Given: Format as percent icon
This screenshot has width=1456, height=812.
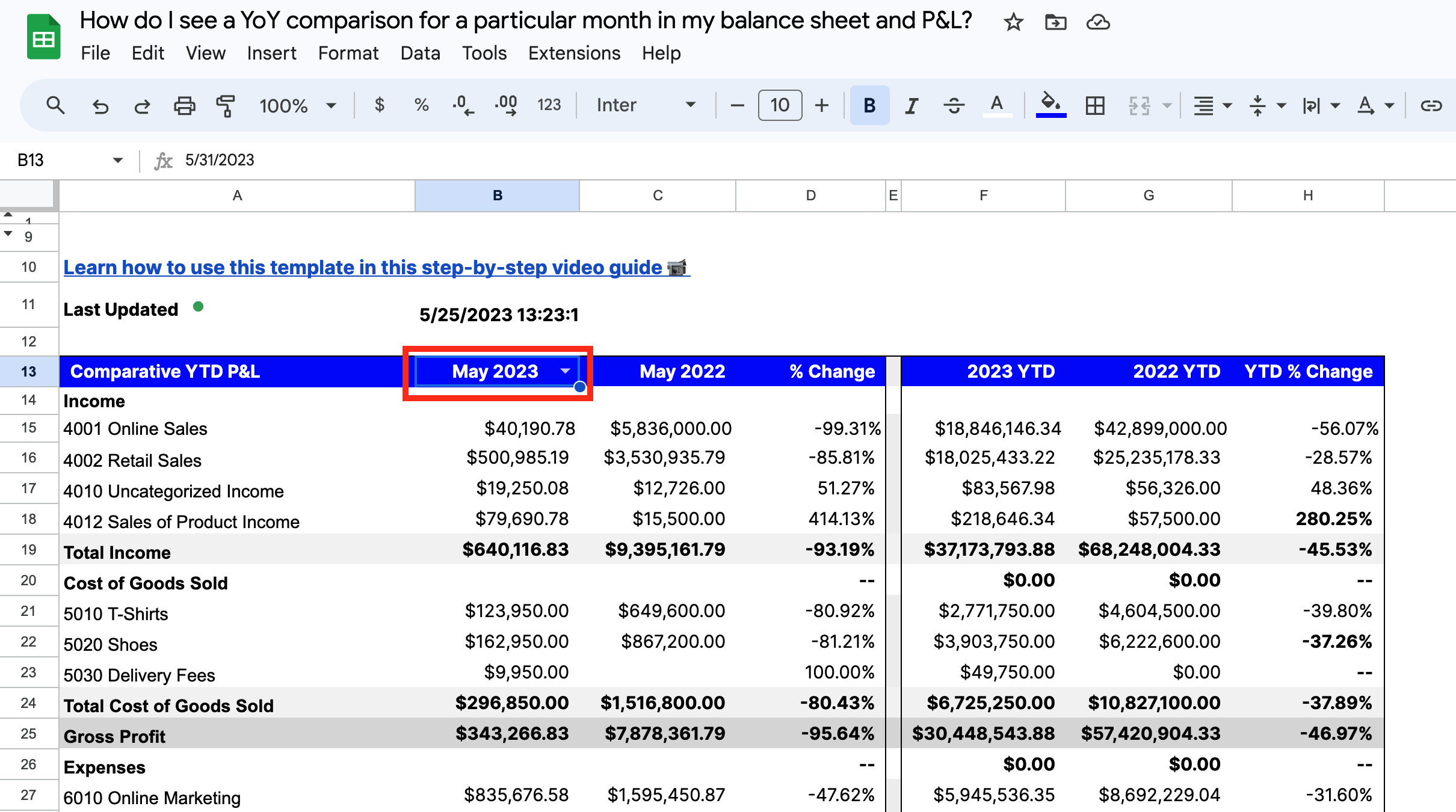Looking at the screenshot, I should coord(421,105).
